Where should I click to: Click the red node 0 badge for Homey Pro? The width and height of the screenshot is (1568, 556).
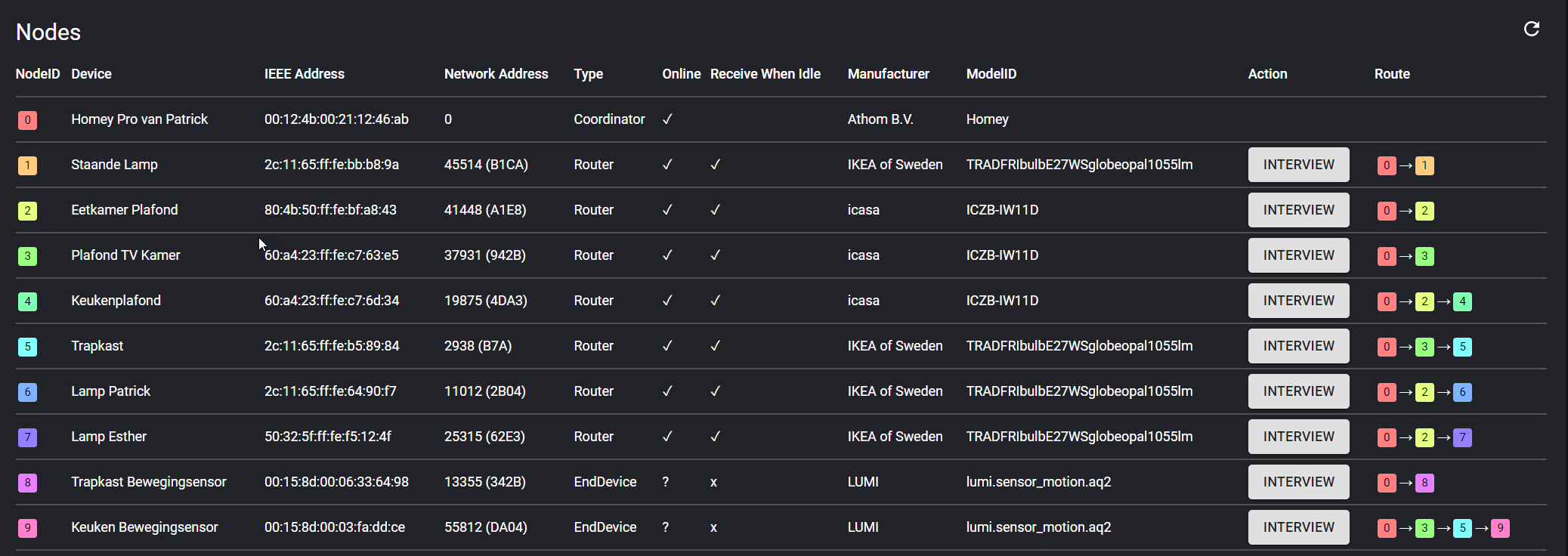[27, 120]
